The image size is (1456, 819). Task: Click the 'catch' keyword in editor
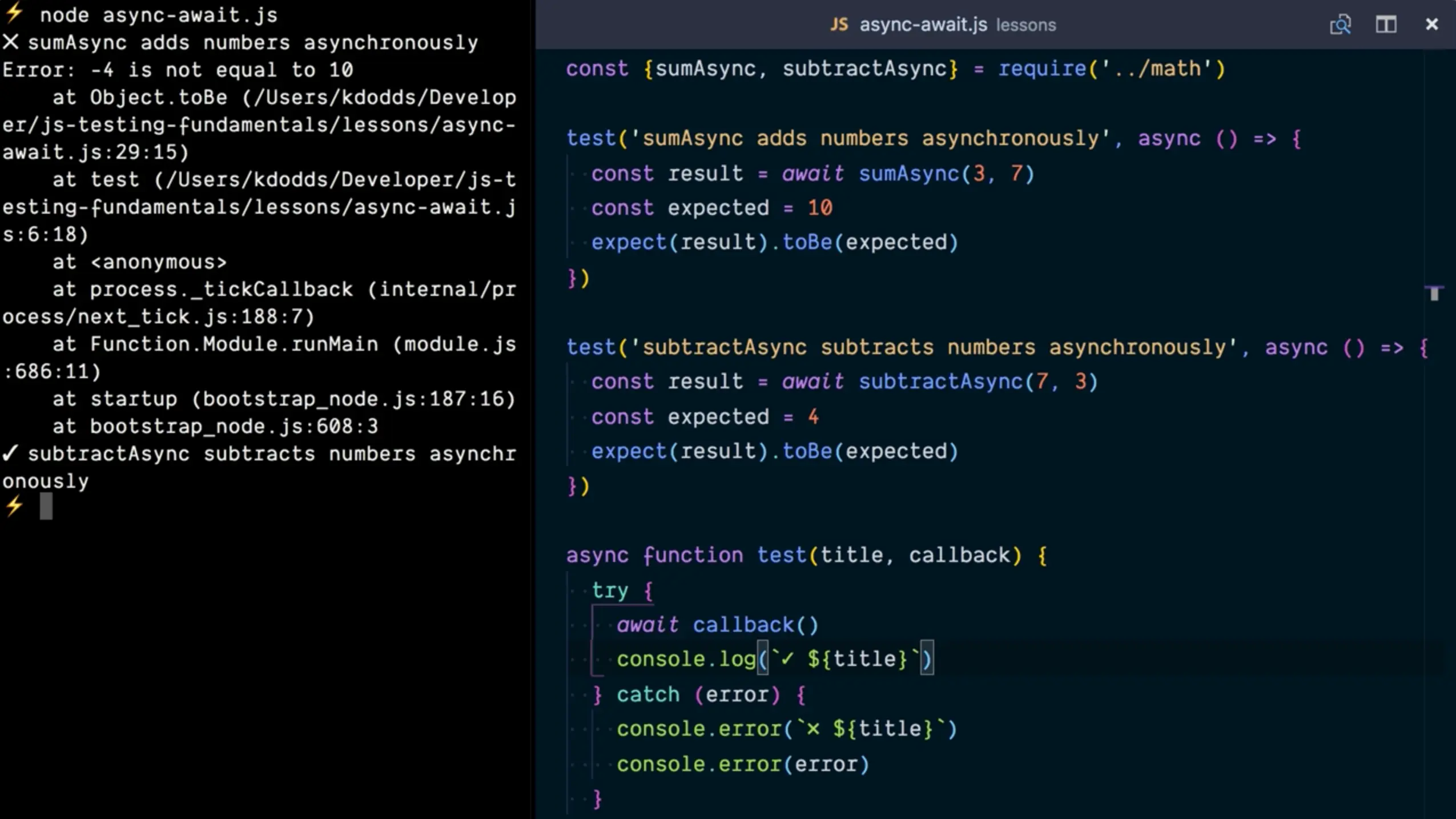click(x=647, y=694)
